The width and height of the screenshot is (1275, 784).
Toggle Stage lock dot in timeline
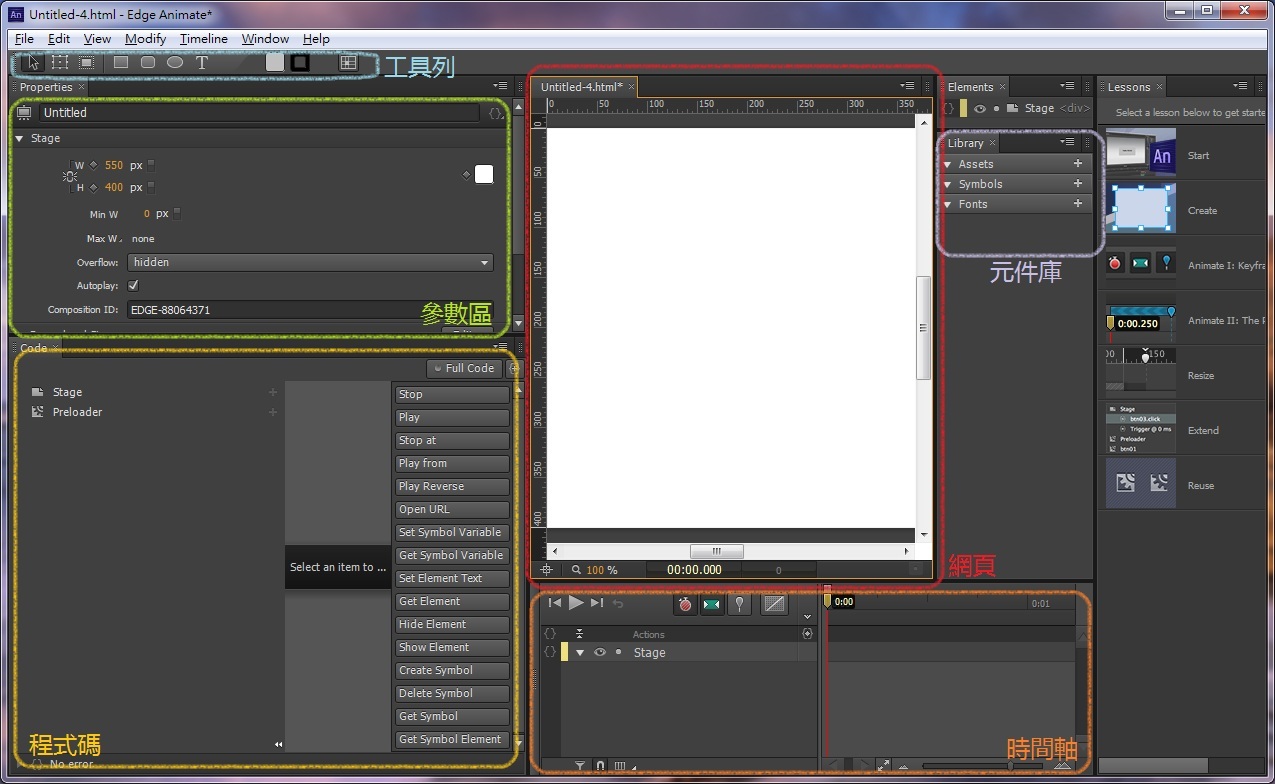pyautogui.click(x=618, y=652)
